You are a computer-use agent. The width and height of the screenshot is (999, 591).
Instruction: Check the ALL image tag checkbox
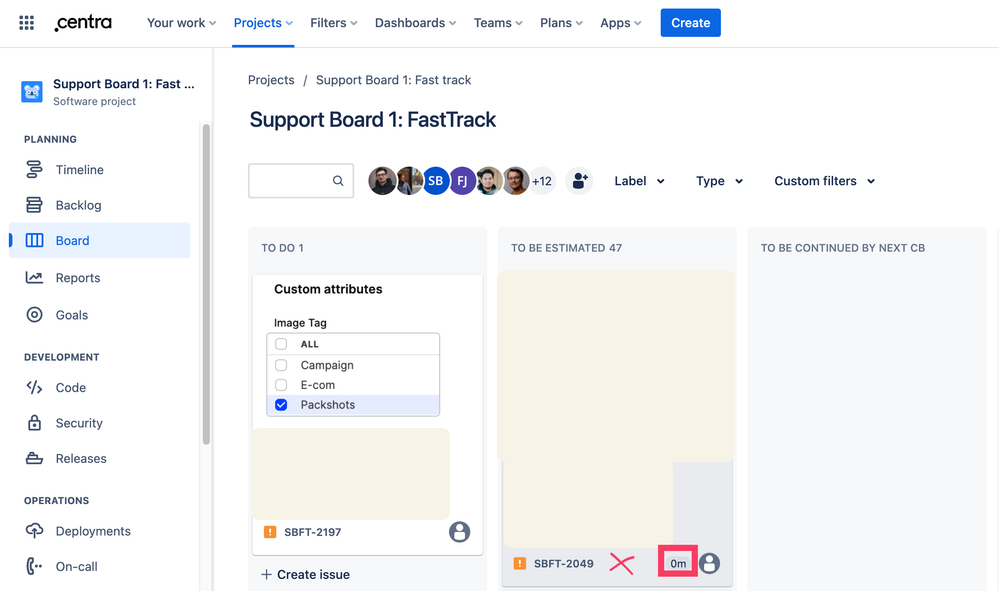[x=281, y=344]
